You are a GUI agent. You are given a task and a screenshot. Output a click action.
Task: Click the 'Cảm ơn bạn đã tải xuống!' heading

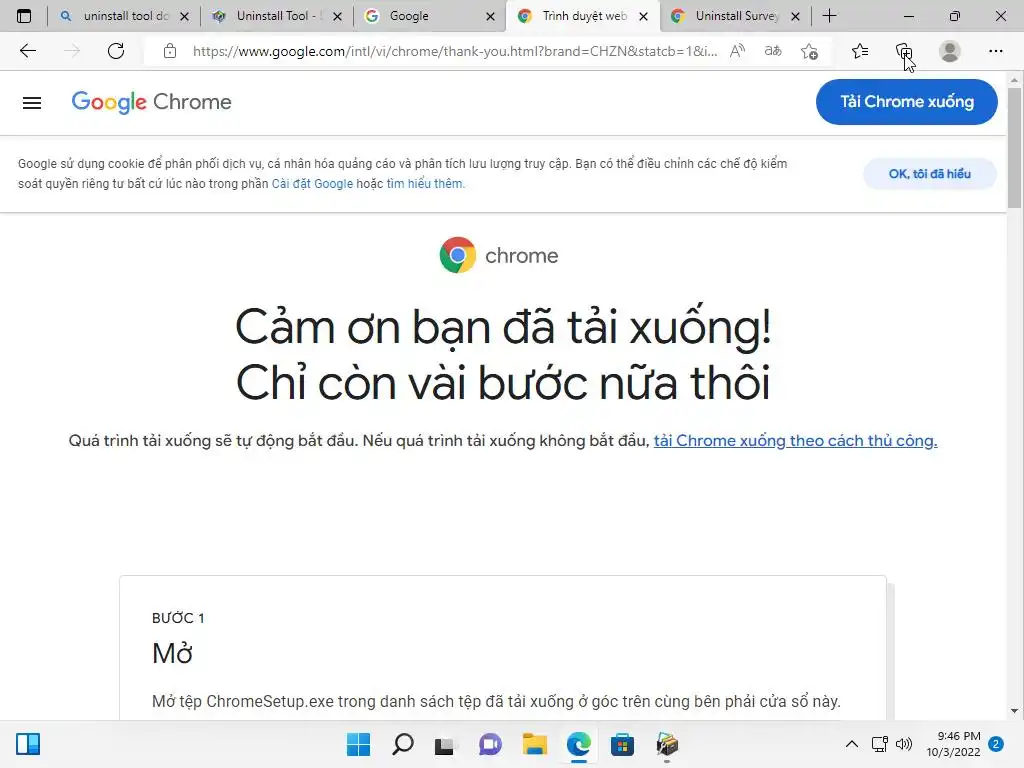point(503,327)
